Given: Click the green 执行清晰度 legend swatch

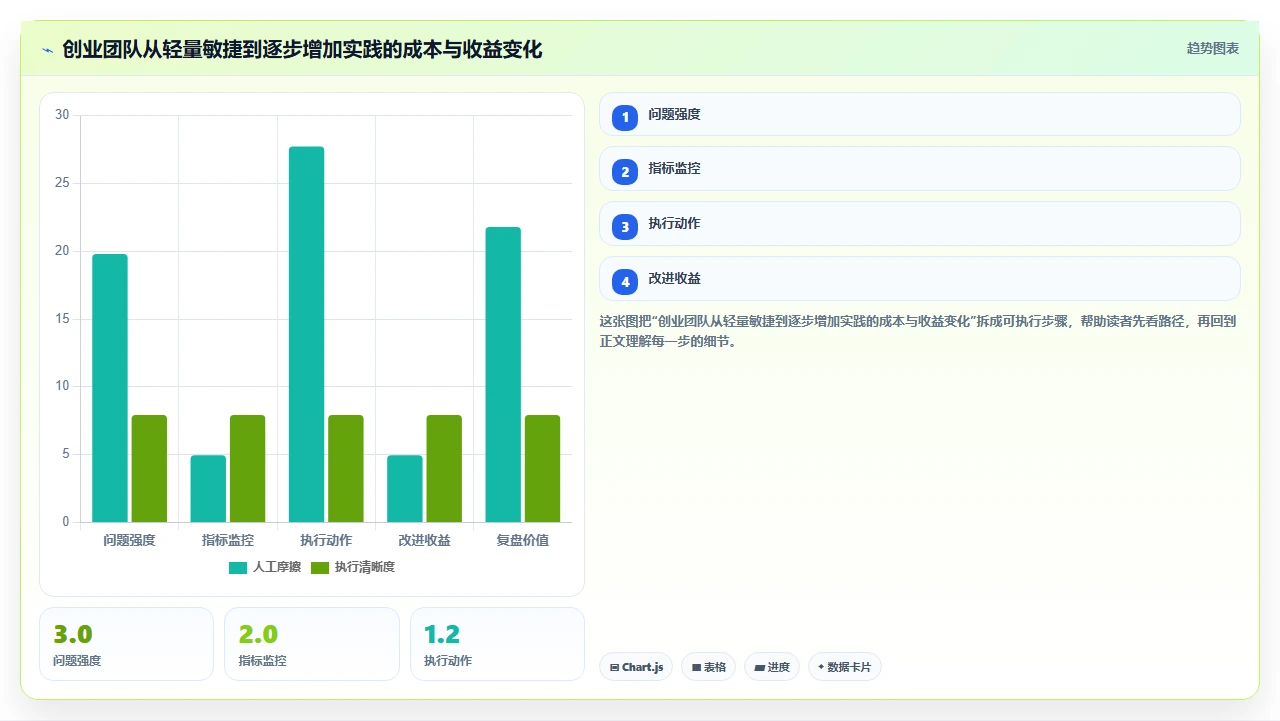Looking at the screenshot, I should [x=320, y=568].
